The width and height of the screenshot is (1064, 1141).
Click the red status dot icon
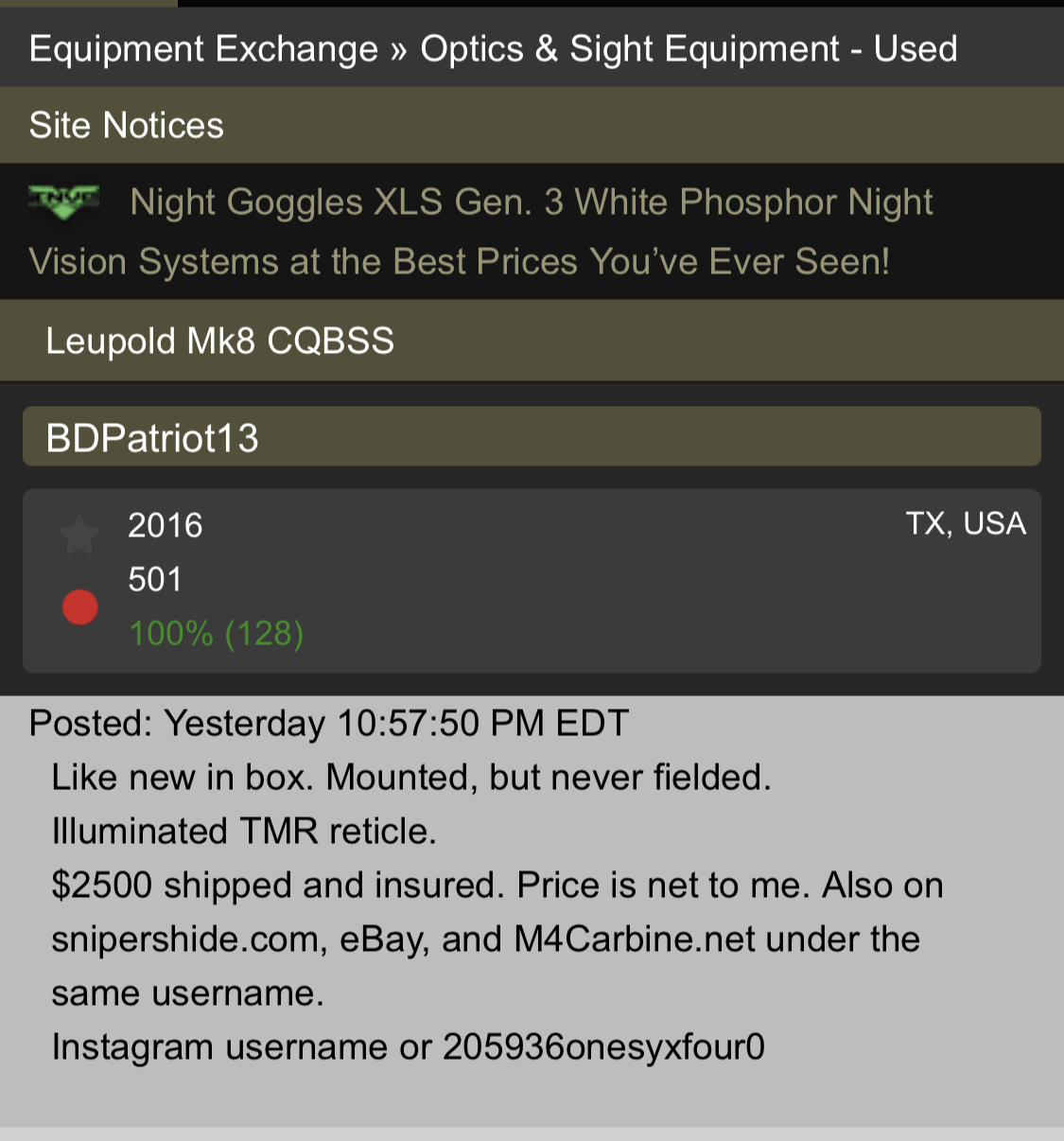coord(80,607)
